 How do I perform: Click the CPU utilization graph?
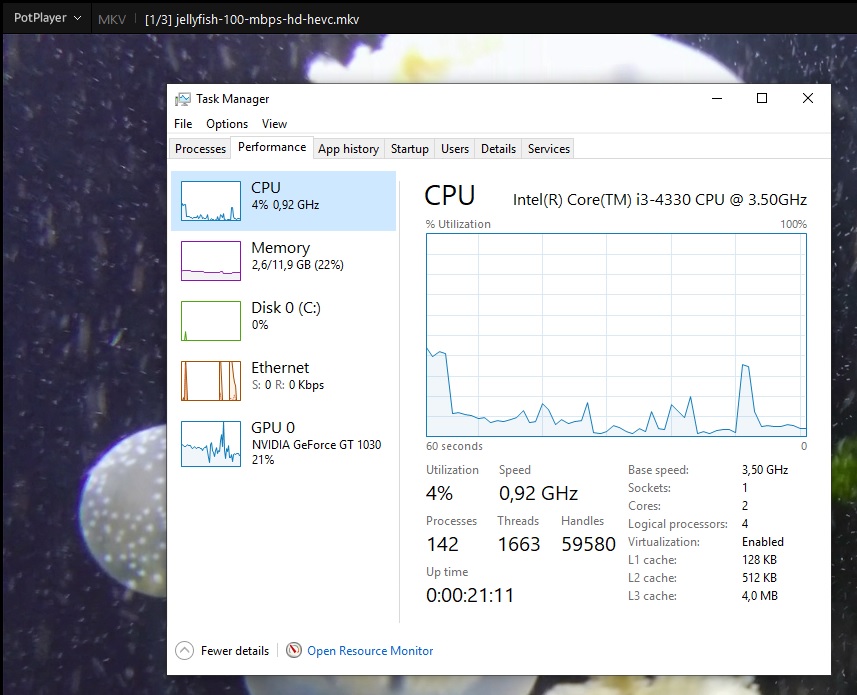(616, 335)
